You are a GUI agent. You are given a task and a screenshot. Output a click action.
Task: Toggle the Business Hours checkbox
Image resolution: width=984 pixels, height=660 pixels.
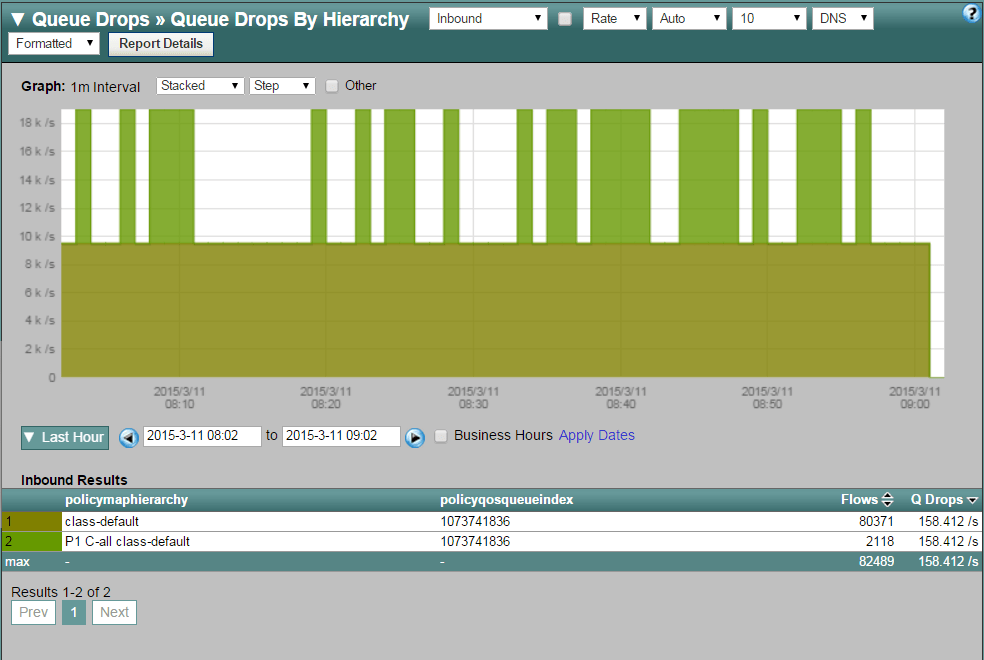pos(441,436)
